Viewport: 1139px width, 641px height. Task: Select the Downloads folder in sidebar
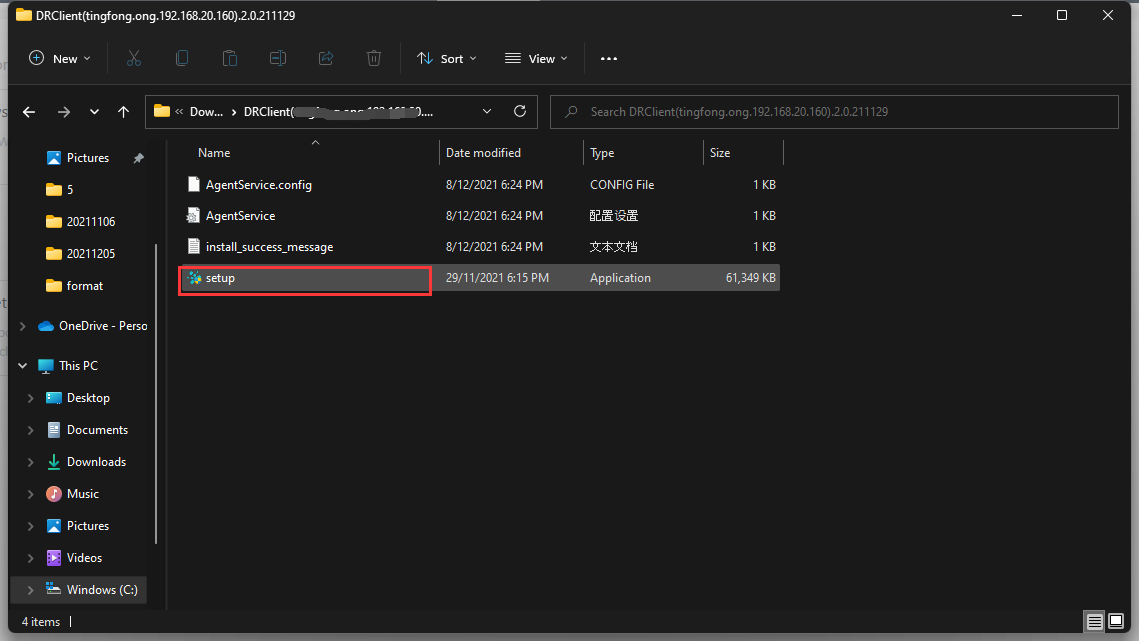(x=94, y=461)
